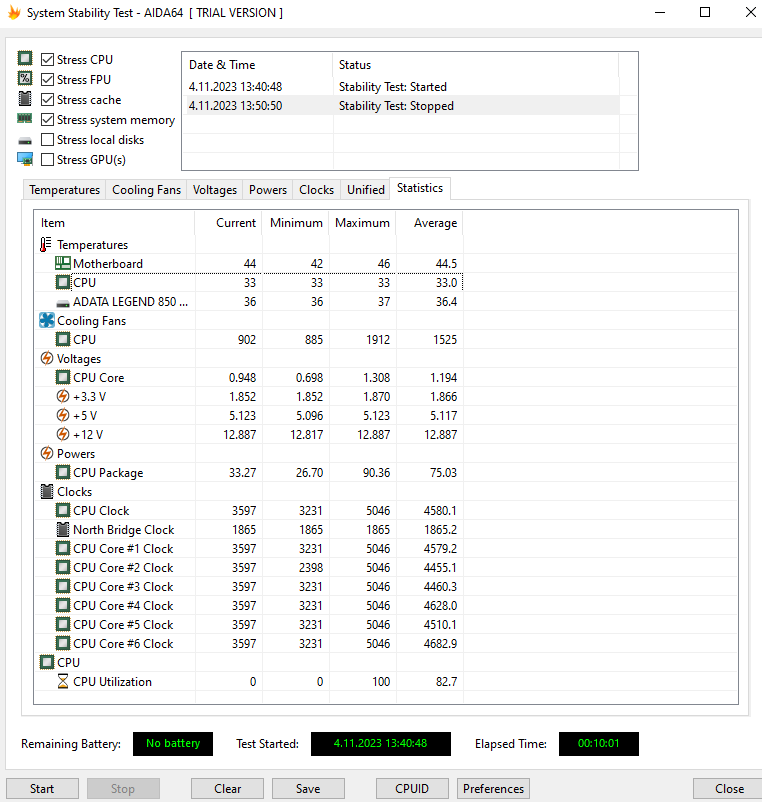This screenshot has width=762, height=802.
Task: Click the Status log column header
Action: click(476, 65)
